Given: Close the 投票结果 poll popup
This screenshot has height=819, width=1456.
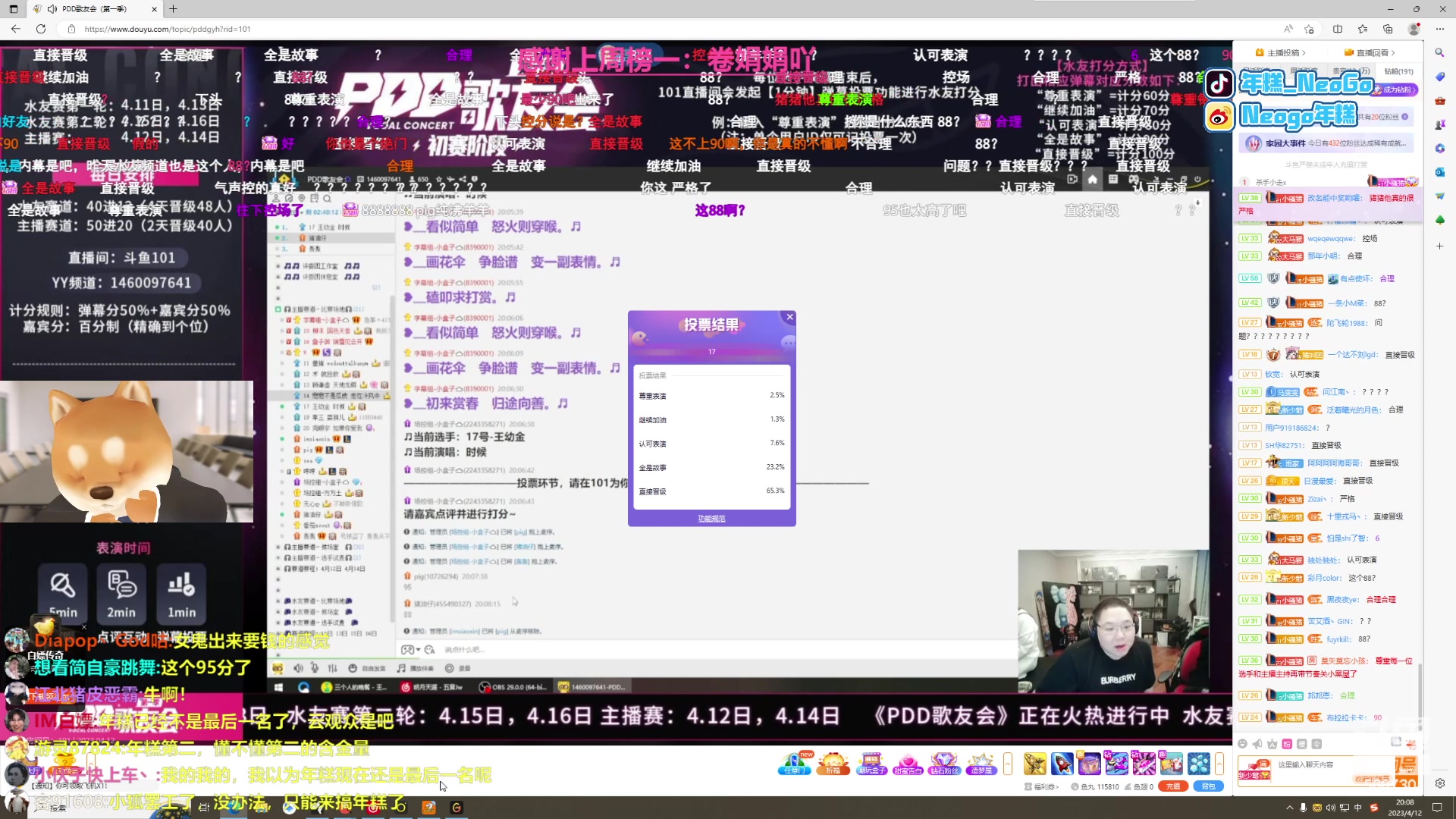Looking at the screenshot, I should point(789,317).
